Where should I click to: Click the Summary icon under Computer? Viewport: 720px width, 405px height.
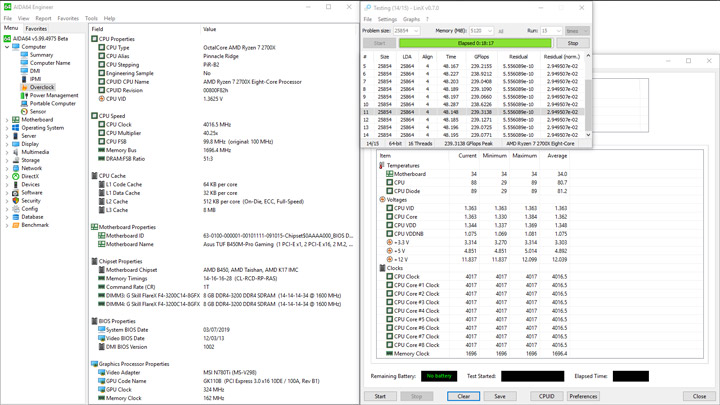pos(24,55)
